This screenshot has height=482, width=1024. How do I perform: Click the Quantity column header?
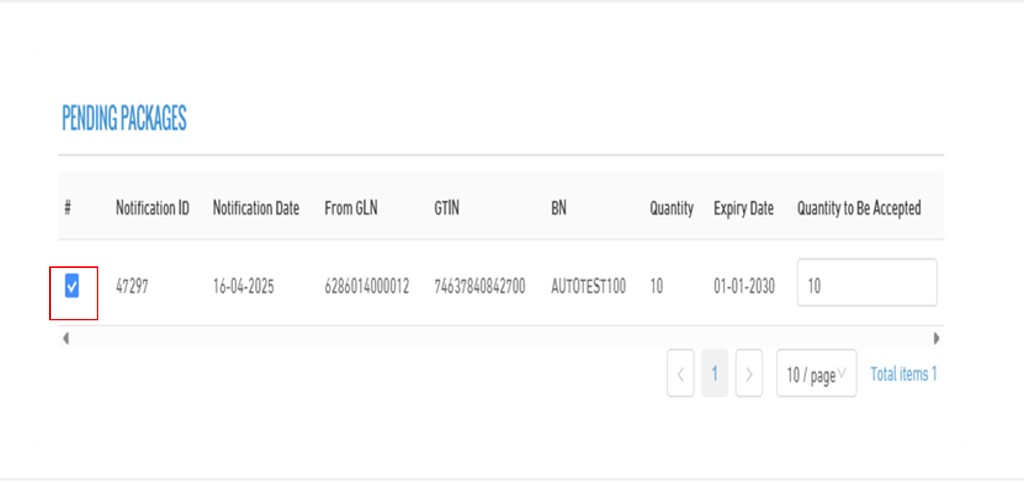click(x=671, y=209)
